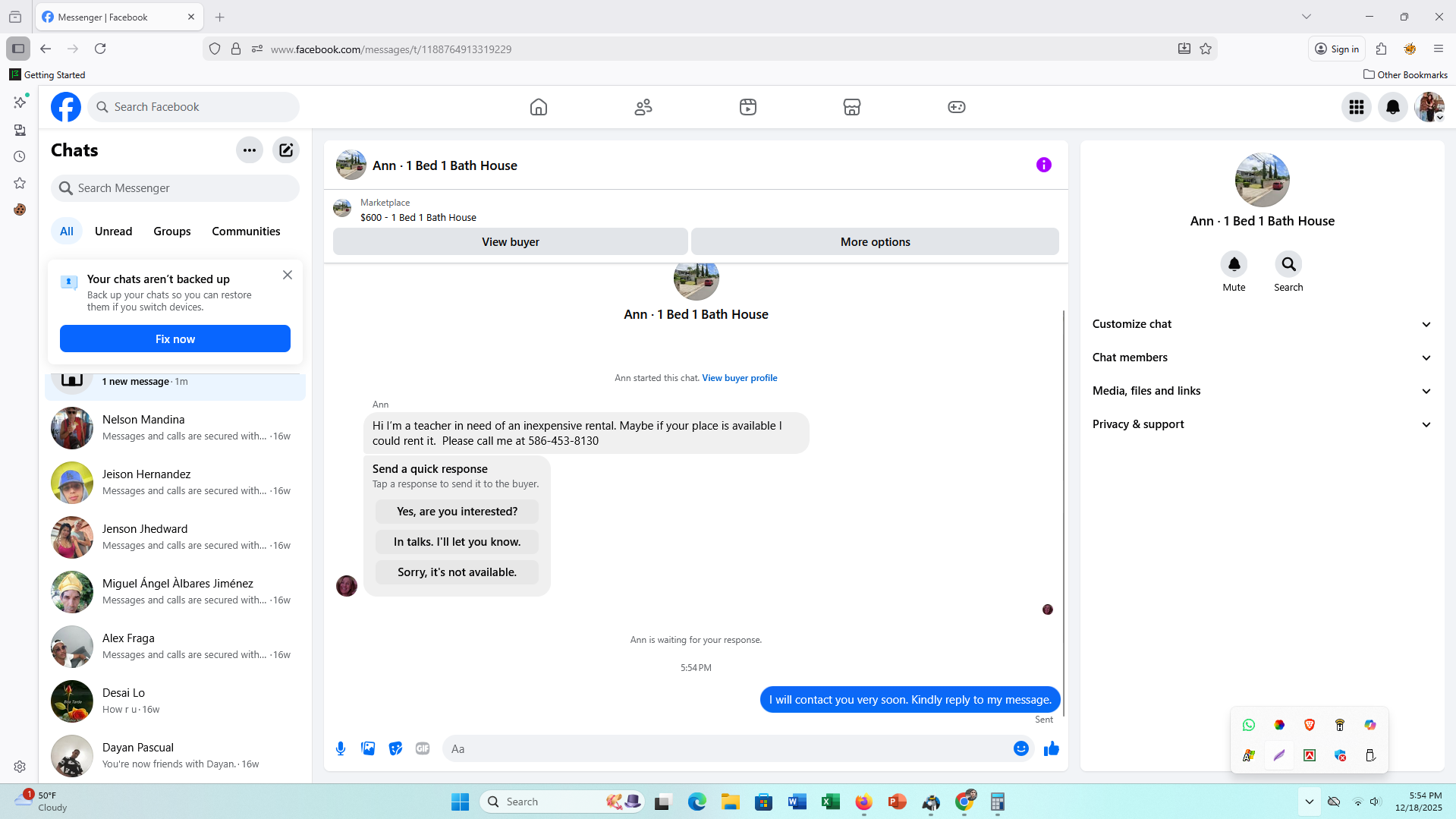
Task: Click the browser Sign in button
Action: (1337, 49)
